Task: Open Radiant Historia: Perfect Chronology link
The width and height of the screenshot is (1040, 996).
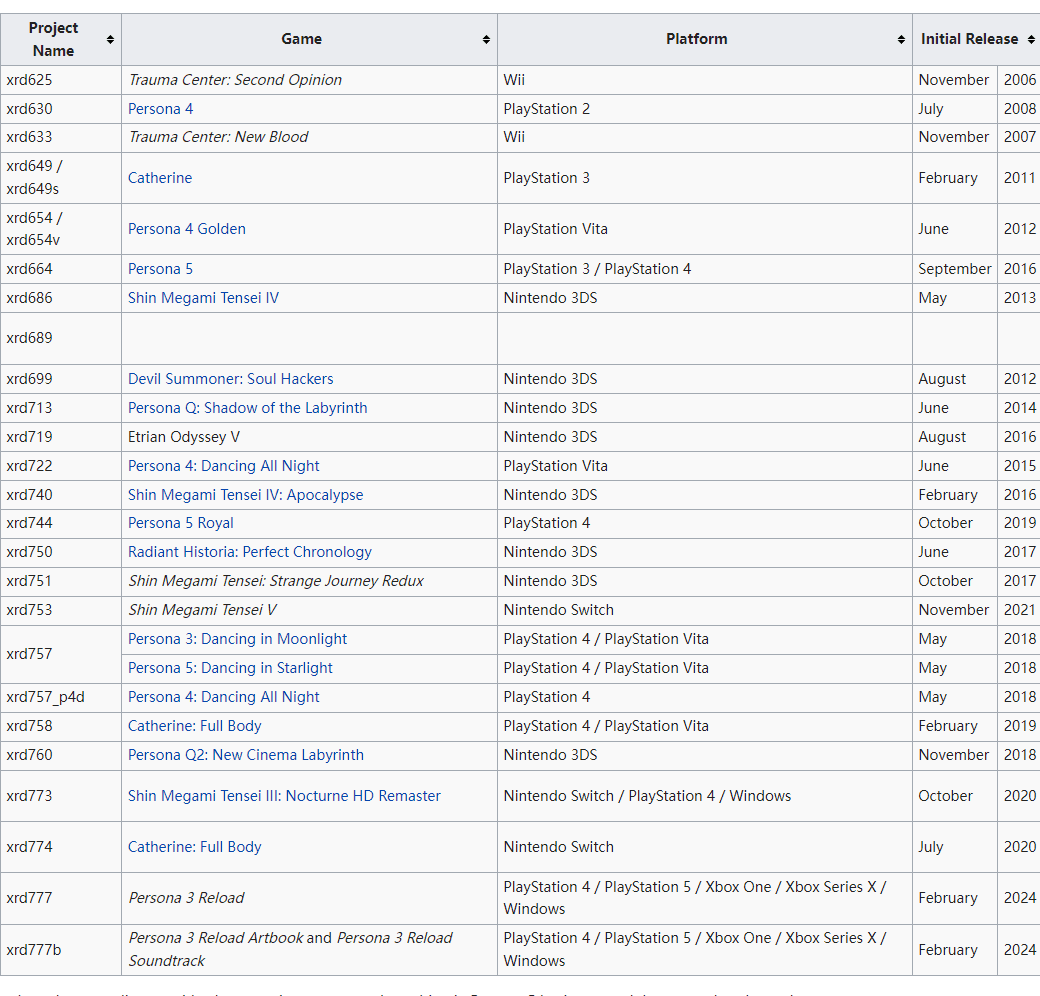Action: (x=249, y=552)
